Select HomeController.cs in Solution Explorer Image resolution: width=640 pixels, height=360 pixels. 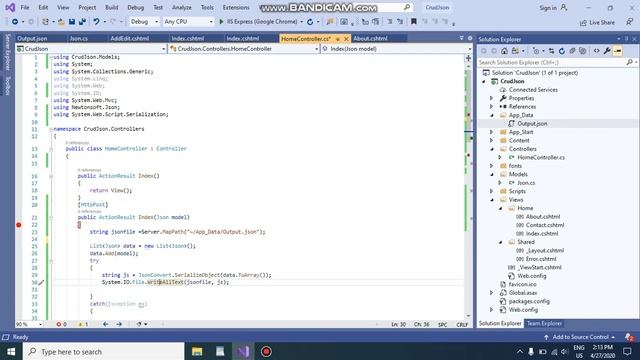(x=541, y=158)
